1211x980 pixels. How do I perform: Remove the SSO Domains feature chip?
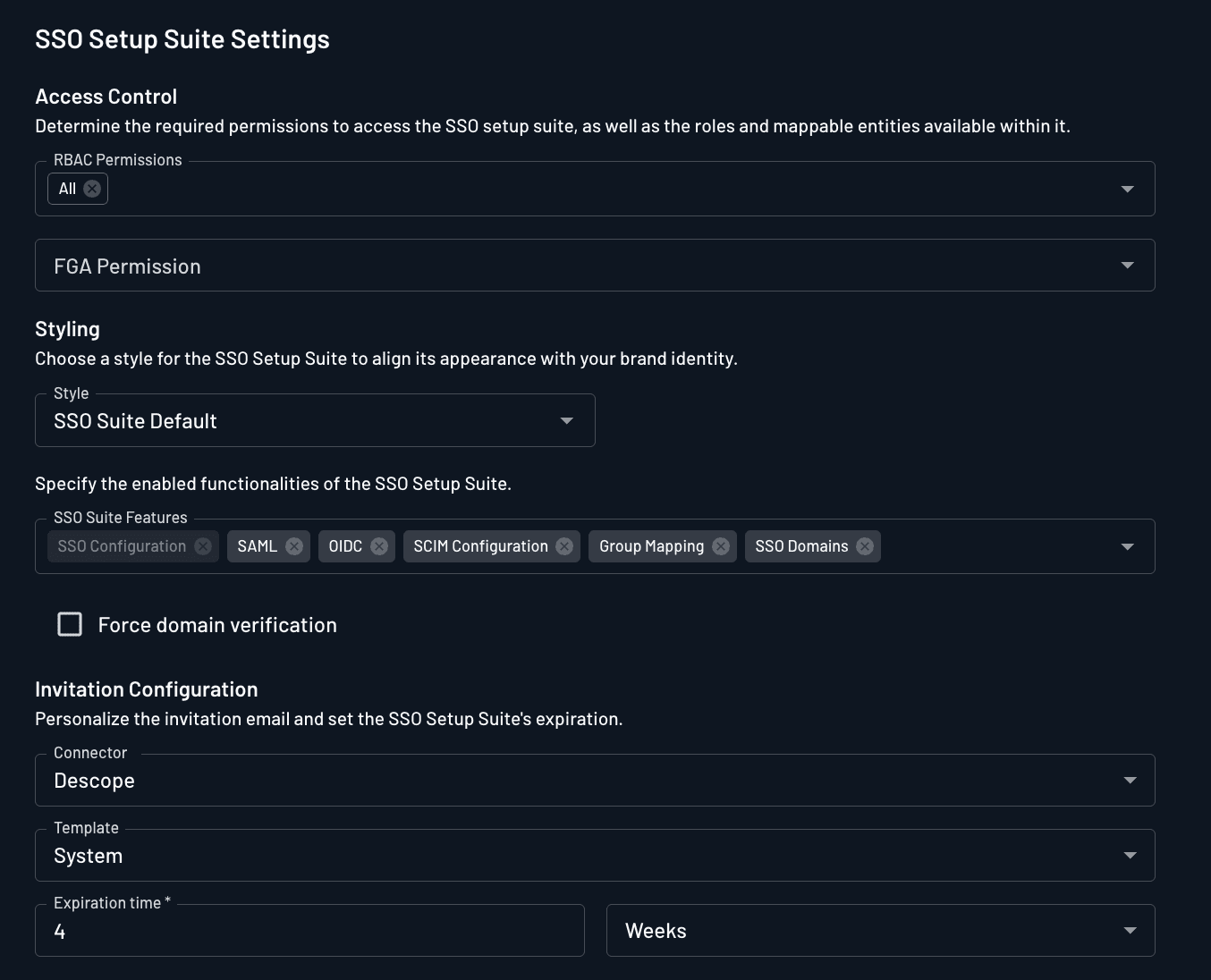864,545
